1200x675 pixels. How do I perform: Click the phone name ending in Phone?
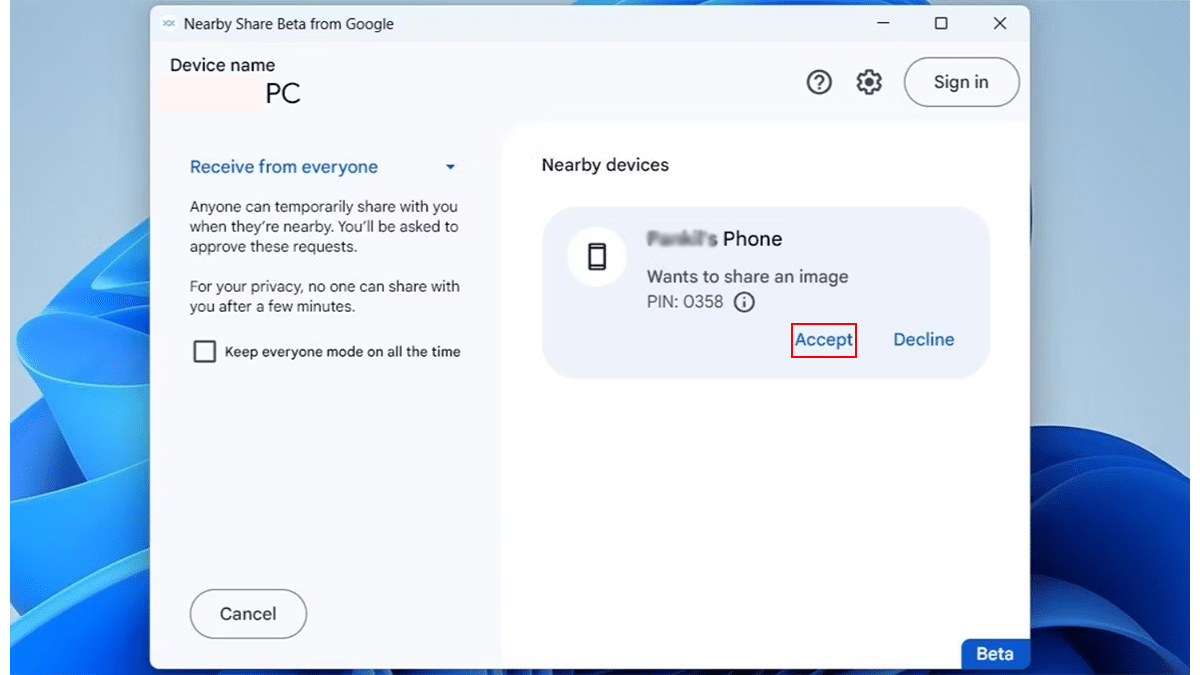pos(714,239)
